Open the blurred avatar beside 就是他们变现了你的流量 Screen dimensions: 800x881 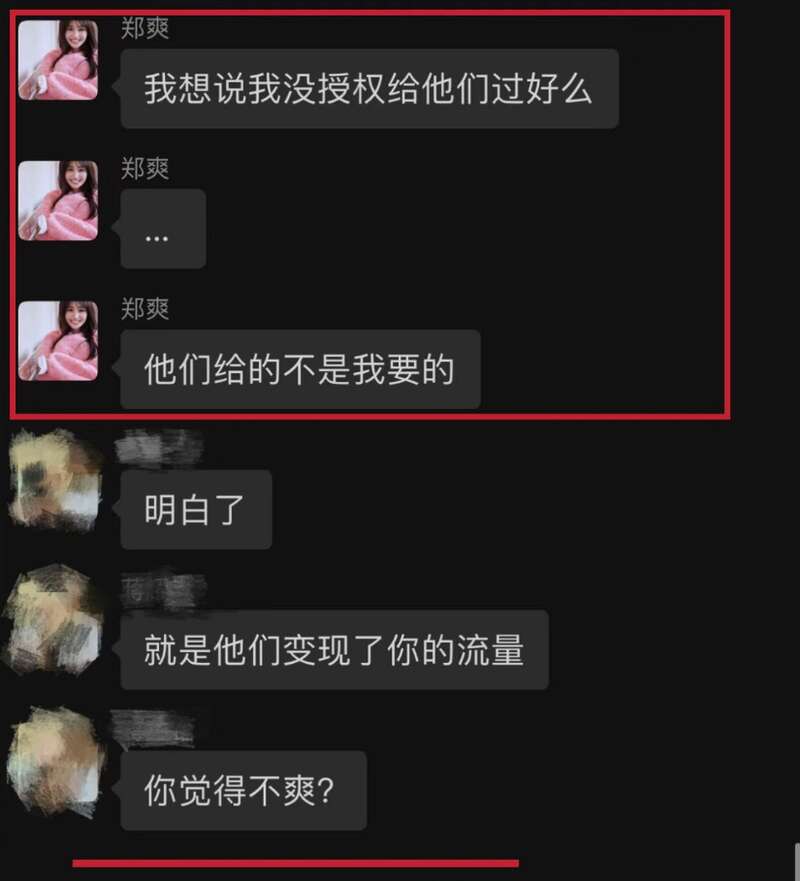[53, 619]
